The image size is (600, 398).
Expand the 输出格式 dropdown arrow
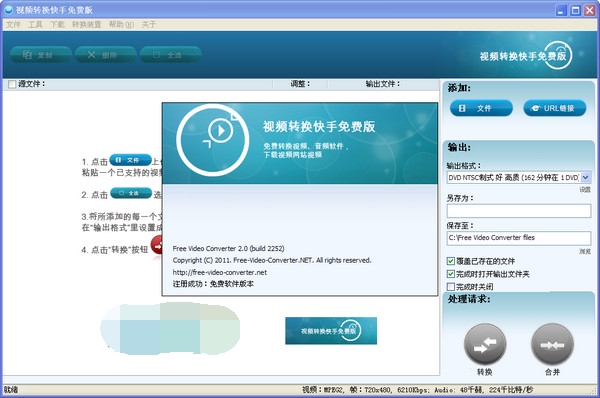(585, 178)
